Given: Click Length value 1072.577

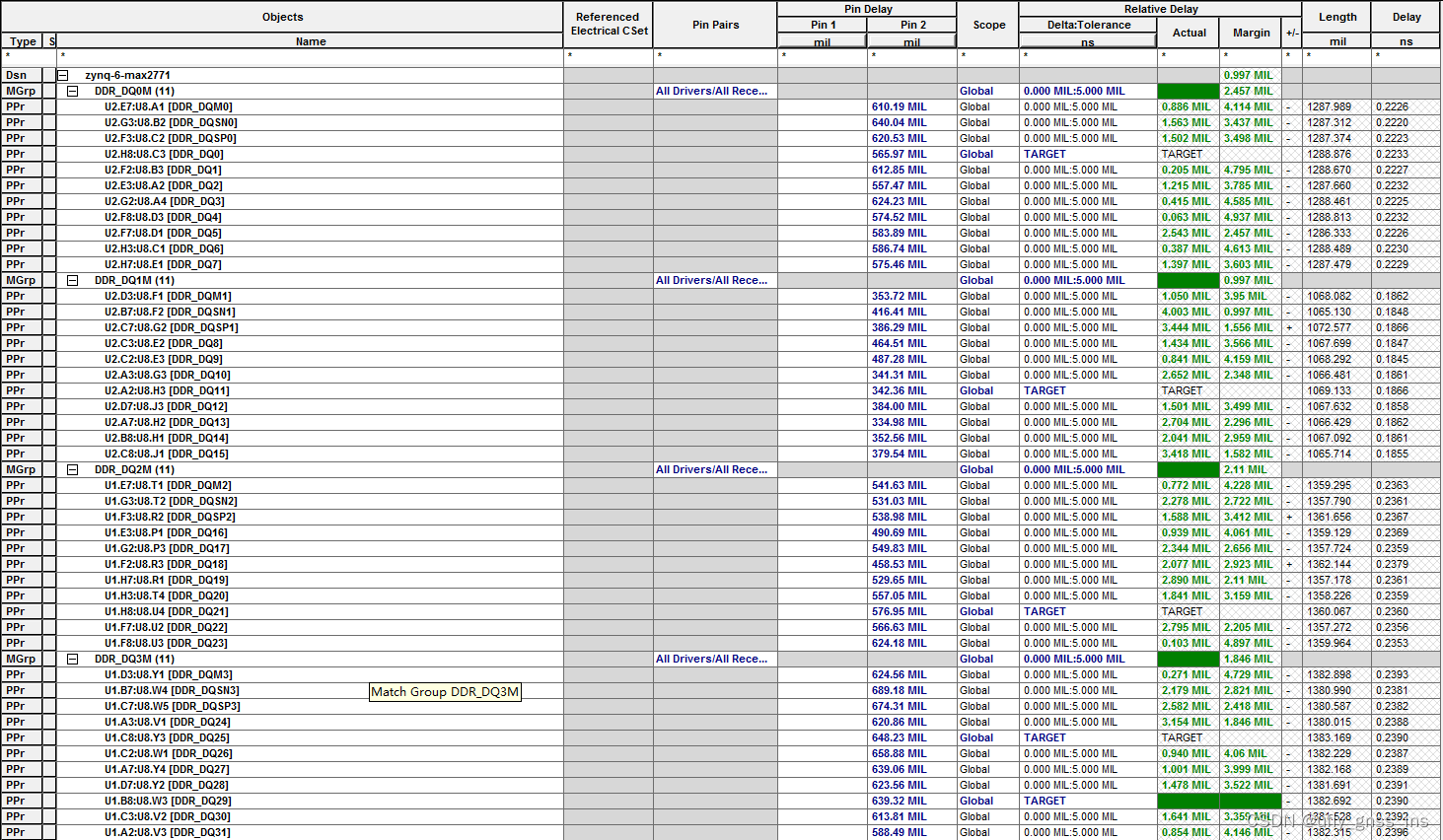Looking at the screenshot, I should coord(1330,327).
